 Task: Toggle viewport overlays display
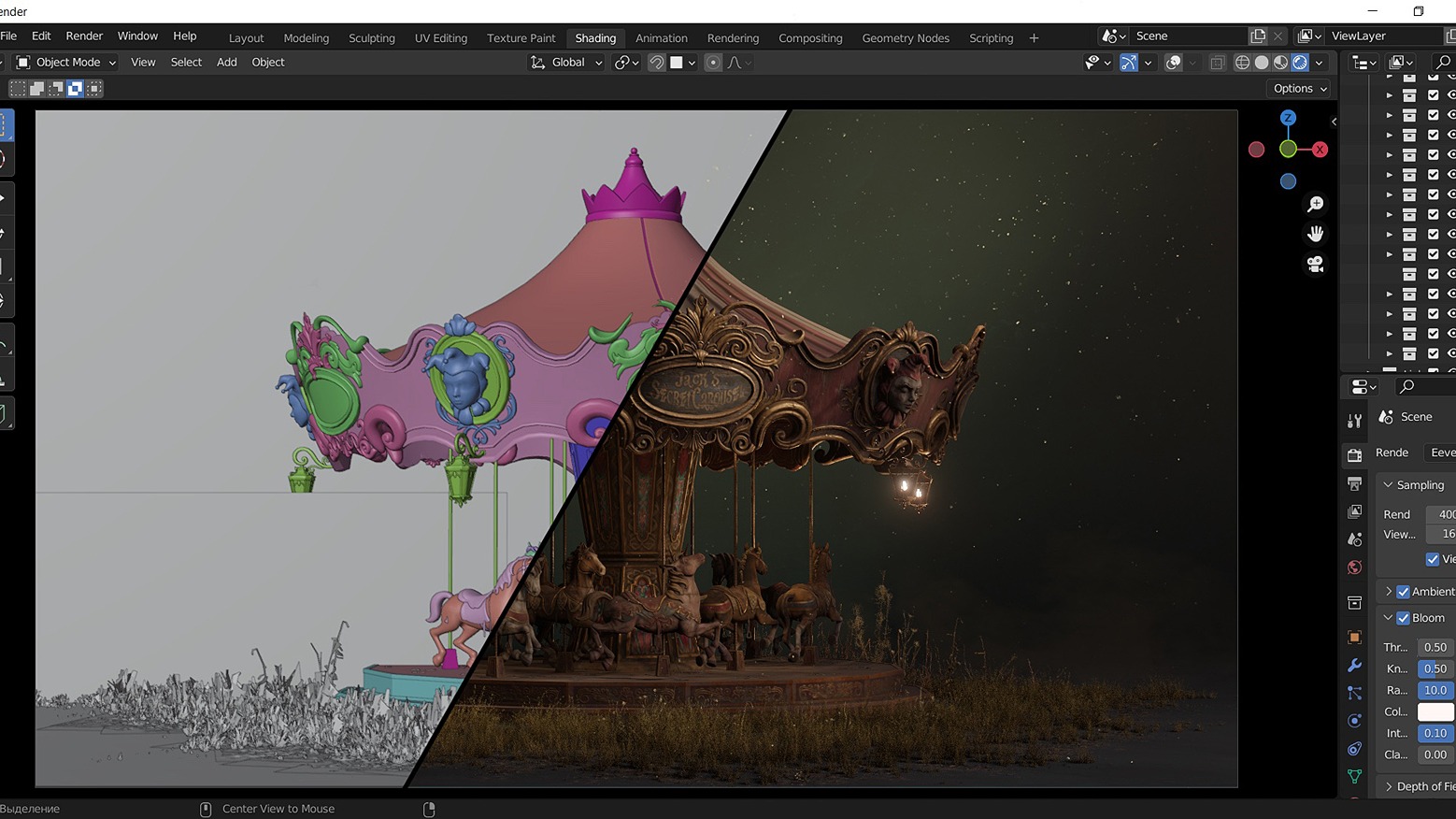point(1174,63)
